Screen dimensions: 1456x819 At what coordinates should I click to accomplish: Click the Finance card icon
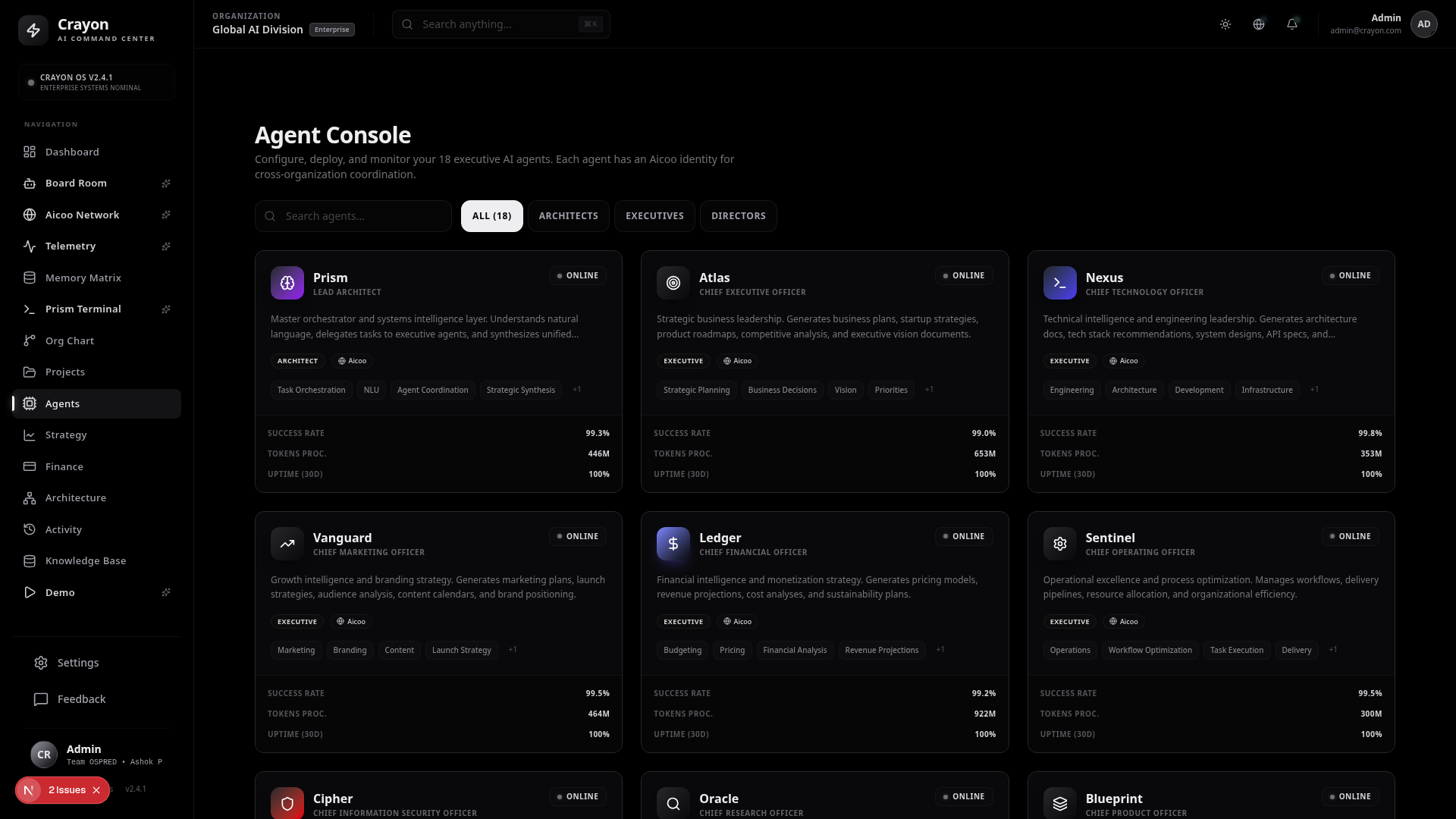(x=30, y=466)
